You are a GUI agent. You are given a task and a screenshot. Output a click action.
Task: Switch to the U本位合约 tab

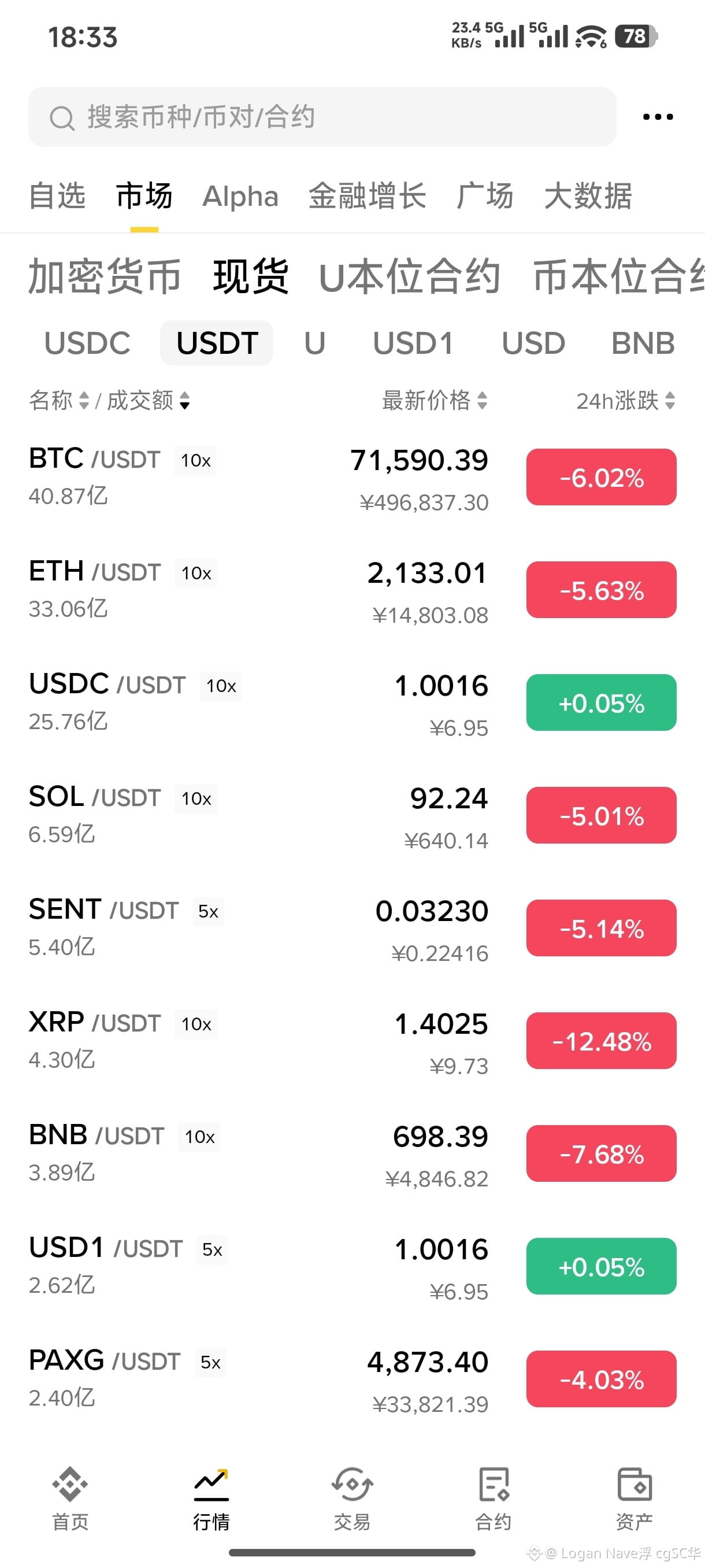pyautogui.click(x=409, y=277)
